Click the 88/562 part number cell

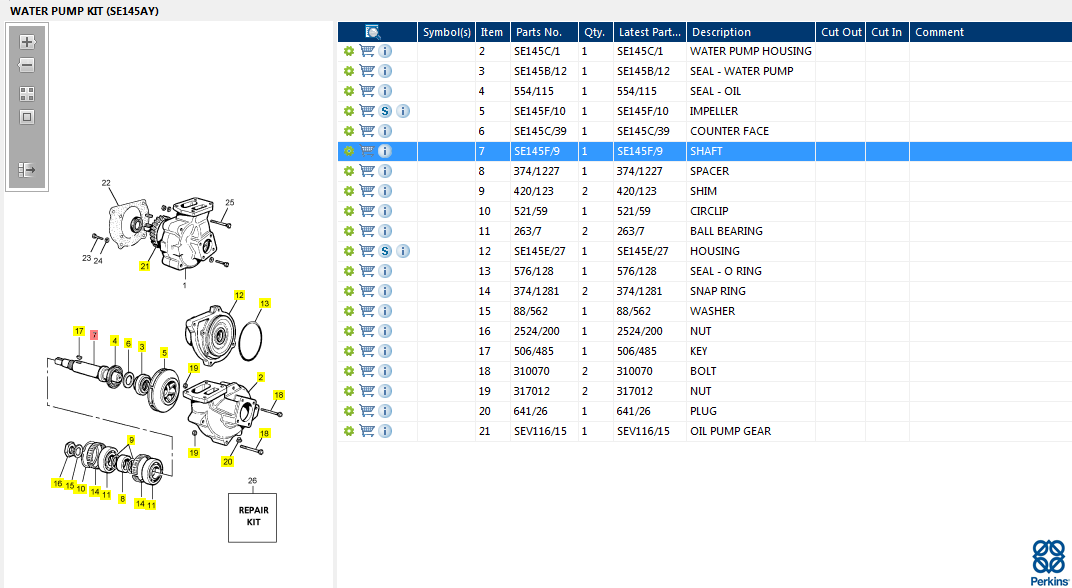point(544,311)
